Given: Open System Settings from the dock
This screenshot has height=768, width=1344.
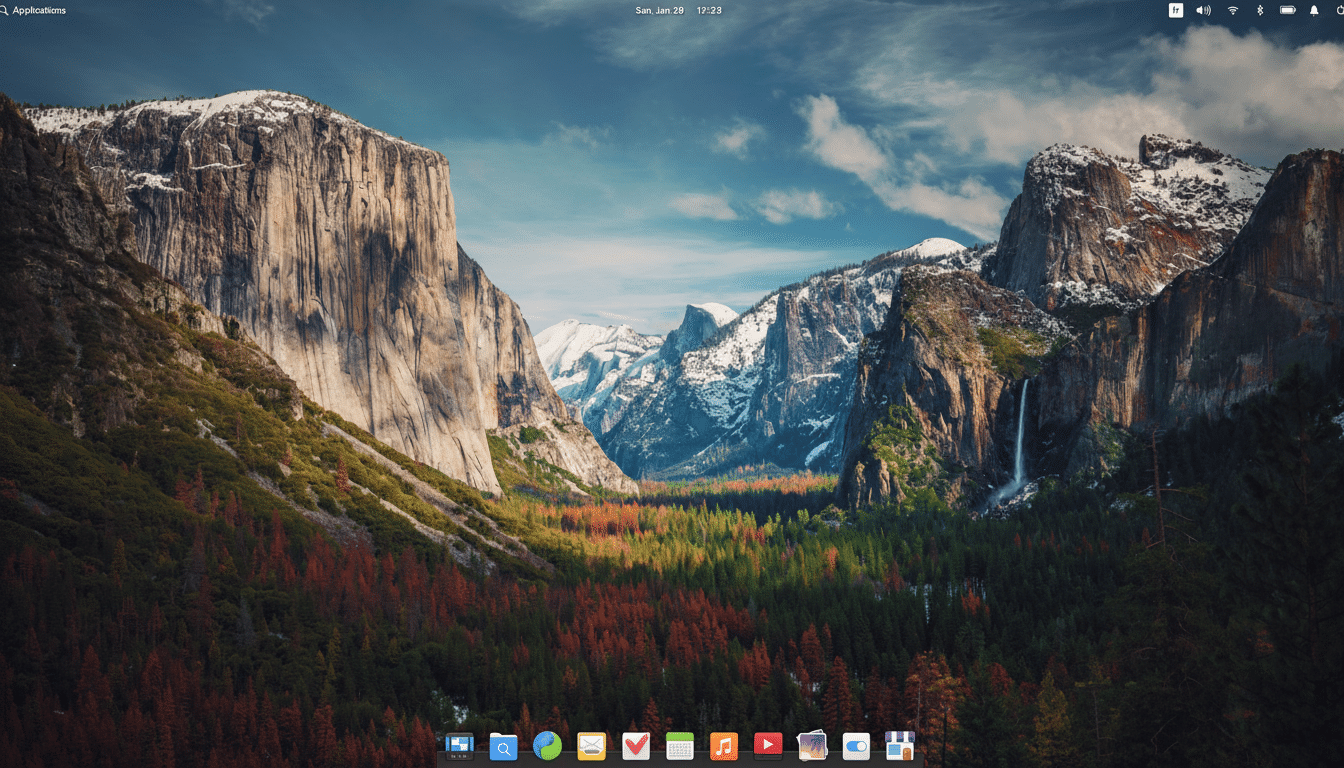Looking at the screenshot, I should [x=856, y=745].
